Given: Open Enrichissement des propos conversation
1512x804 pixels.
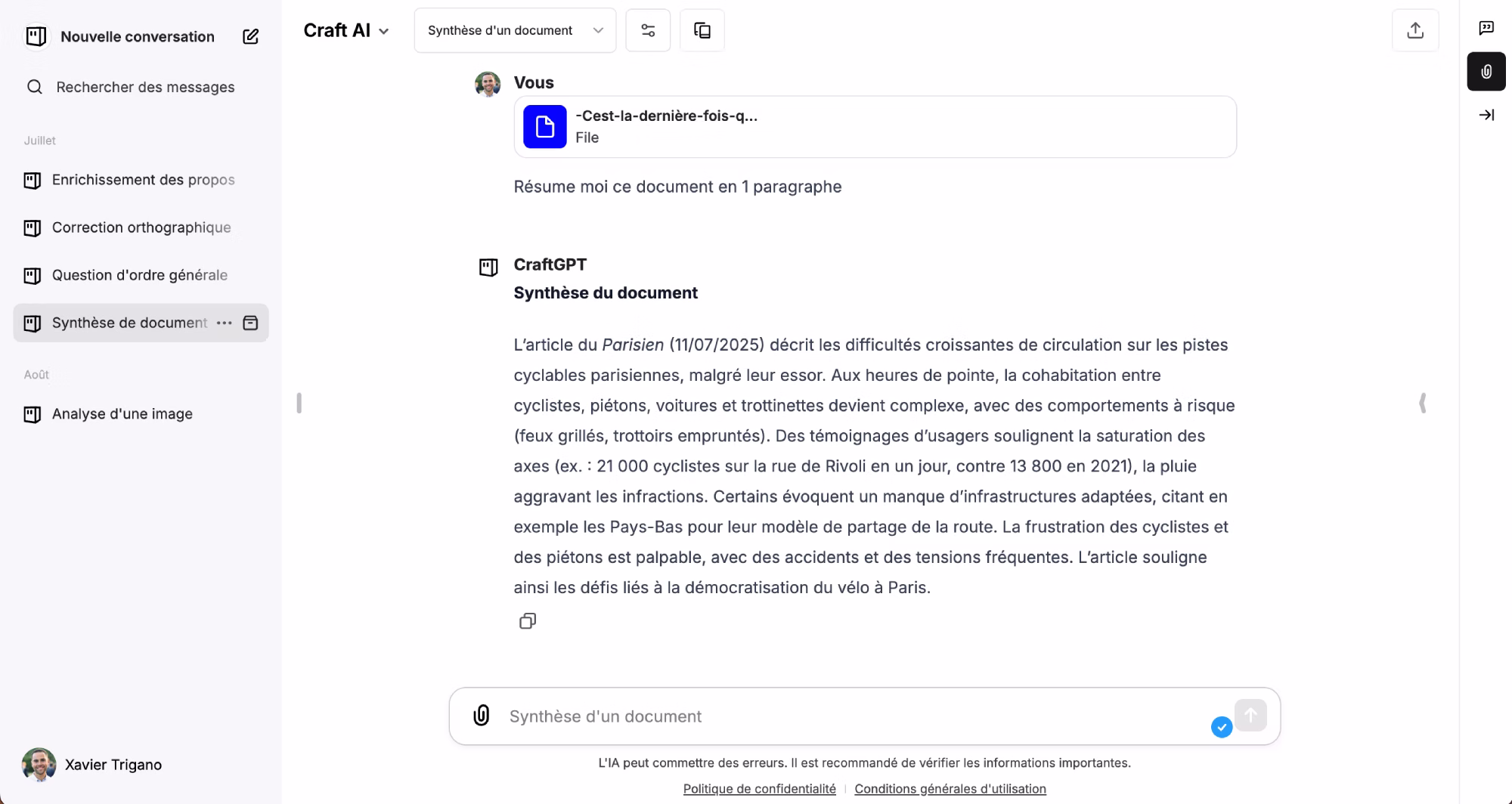Looking at the screenshot, I should point(141,180).
